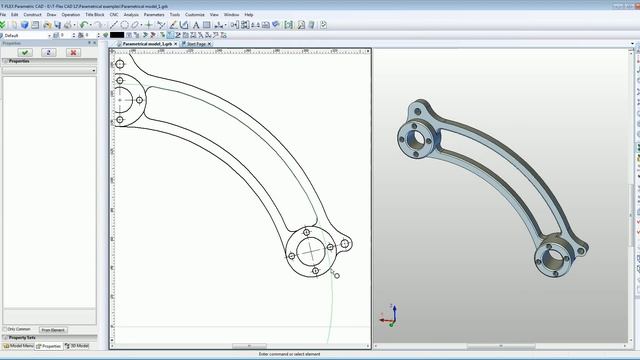Screen dimensions: 640x360
Task: Click the red X cancel button in Properties
Action: (73, 52)
